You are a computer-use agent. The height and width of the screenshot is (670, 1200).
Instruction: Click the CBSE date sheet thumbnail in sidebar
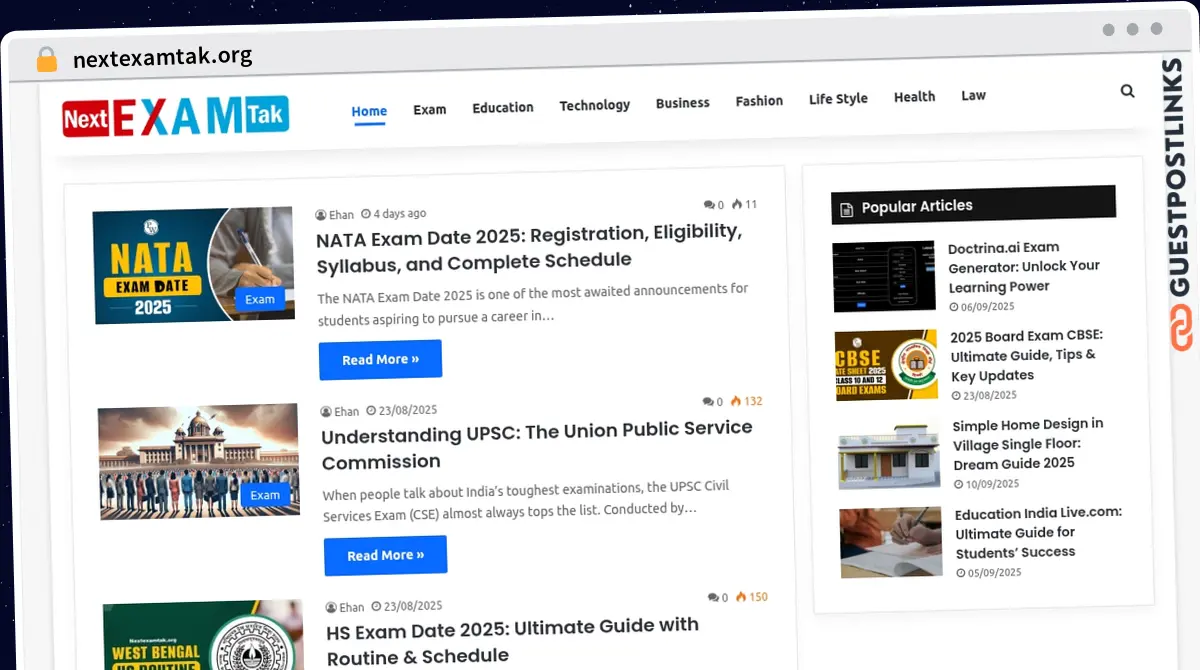click(884, 365)
